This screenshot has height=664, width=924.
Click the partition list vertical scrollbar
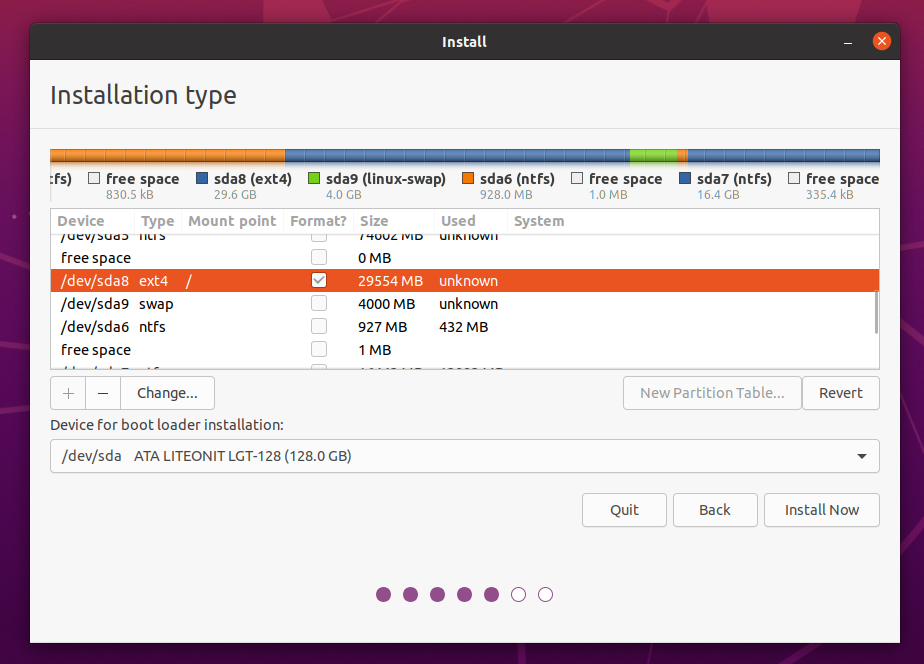[x=876, y=312]
